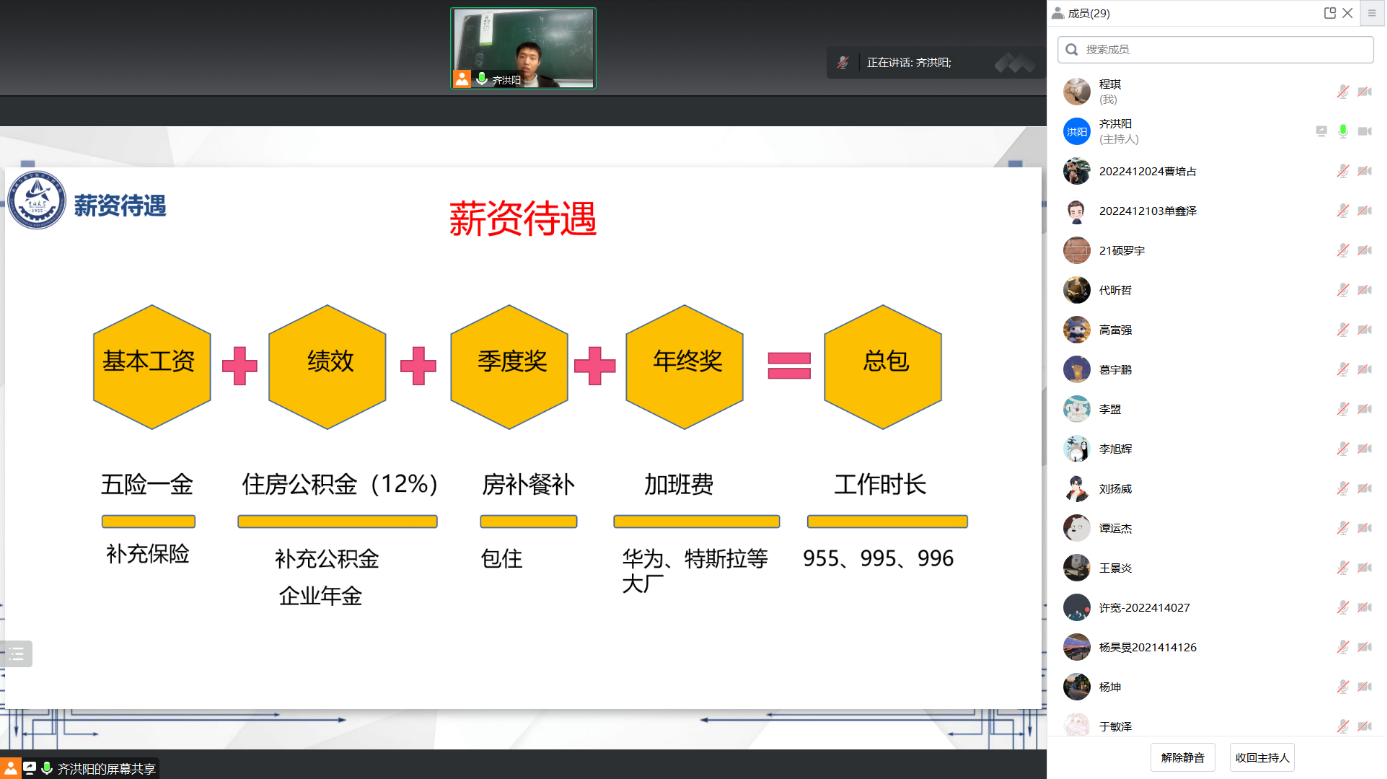Toggle camera icon for 程琪 (我)
Viewport: 1387px width, 779px height.
(1364, 92)
